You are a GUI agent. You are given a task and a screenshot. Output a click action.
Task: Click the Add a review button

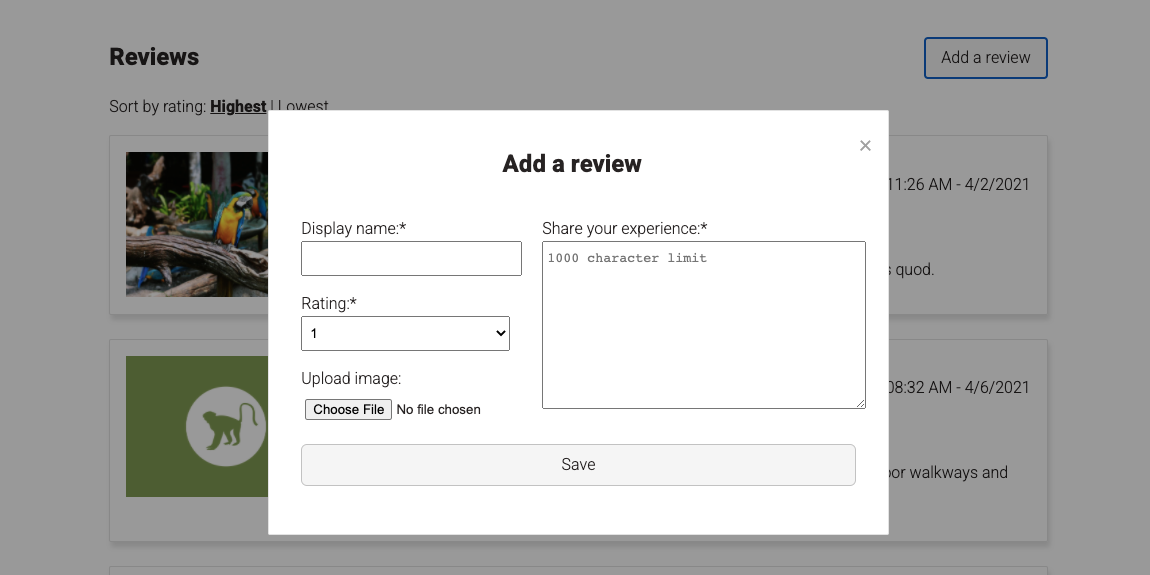click(985, 57)
